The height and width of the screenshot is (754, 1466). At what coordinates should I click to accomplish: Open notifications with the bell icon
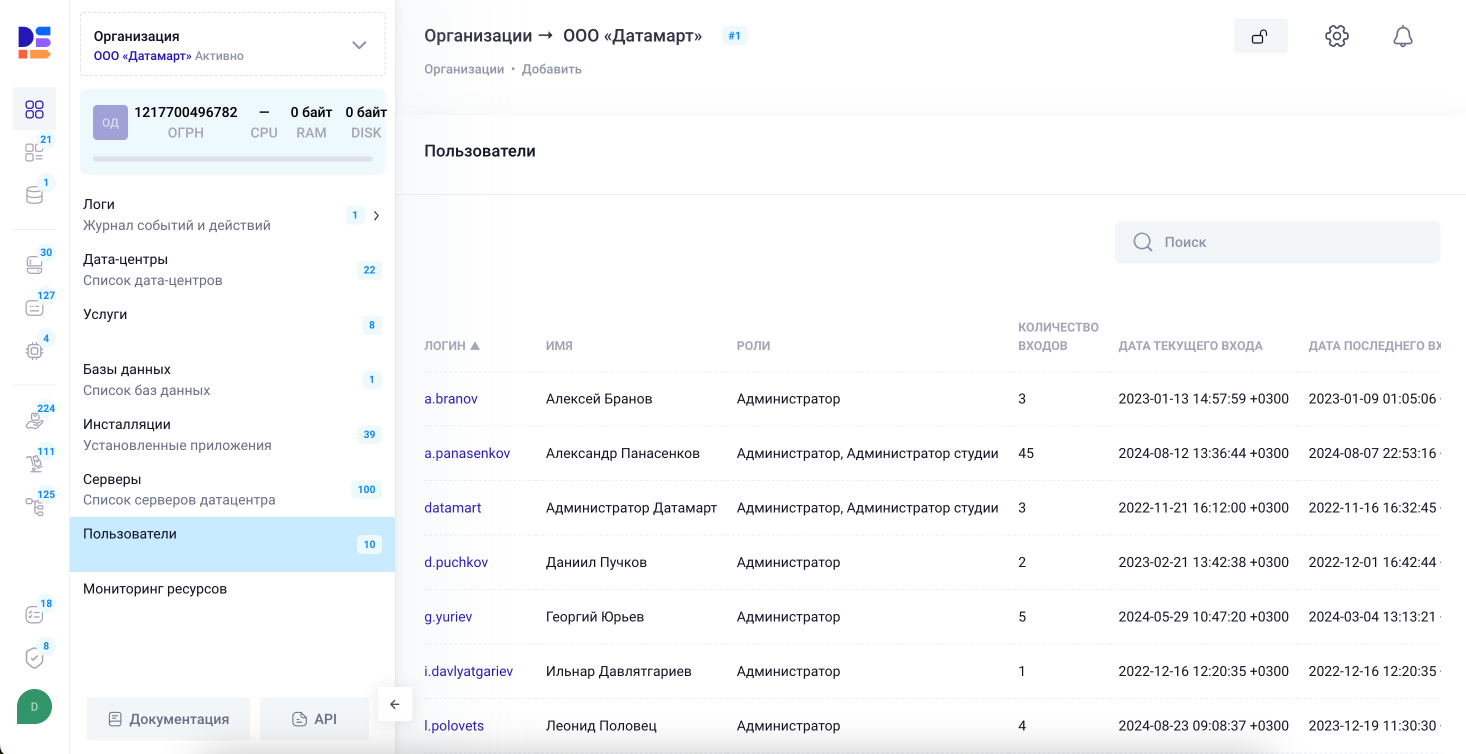1402,35
